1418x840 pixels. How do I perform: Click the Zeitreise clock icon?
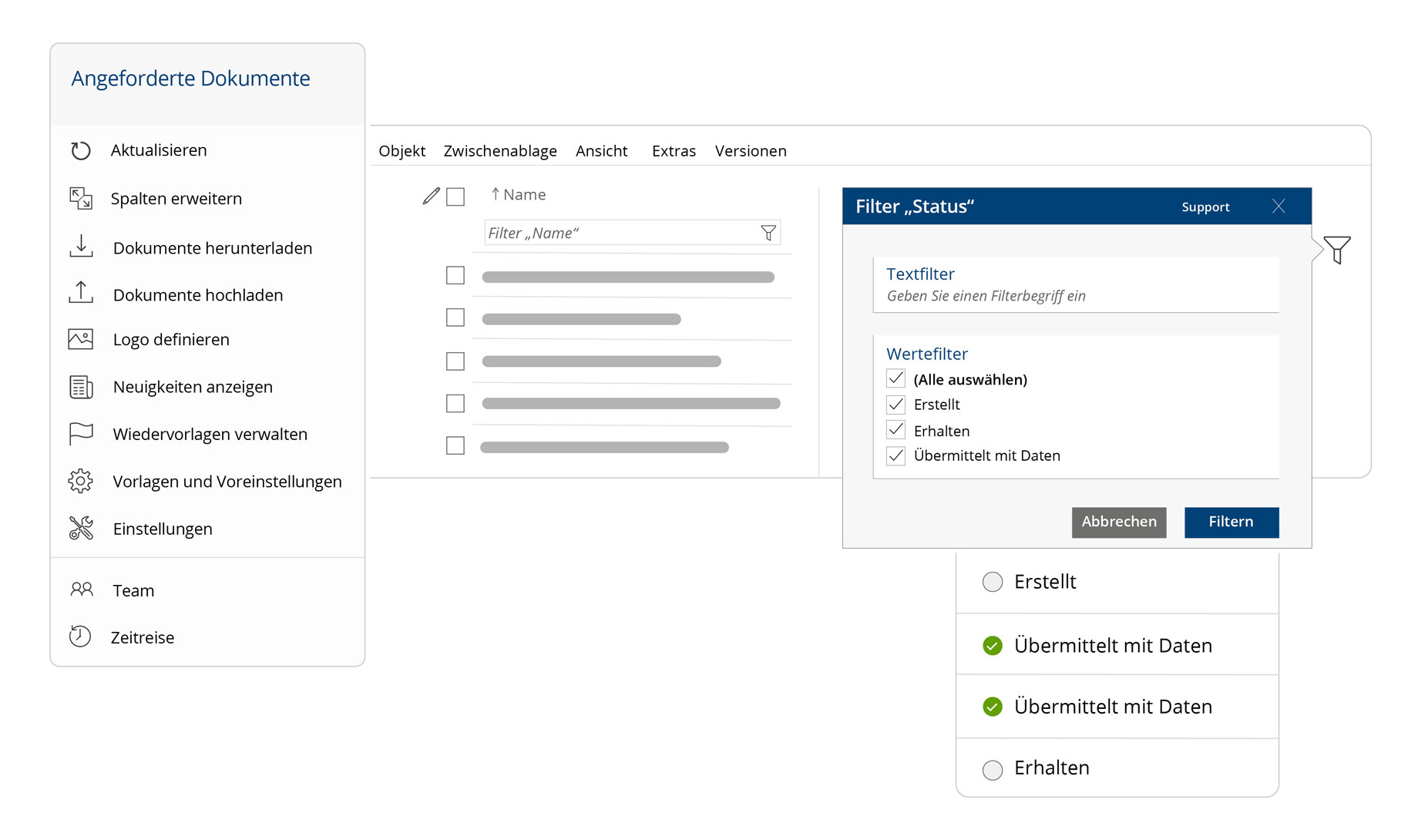click(80, 637)
